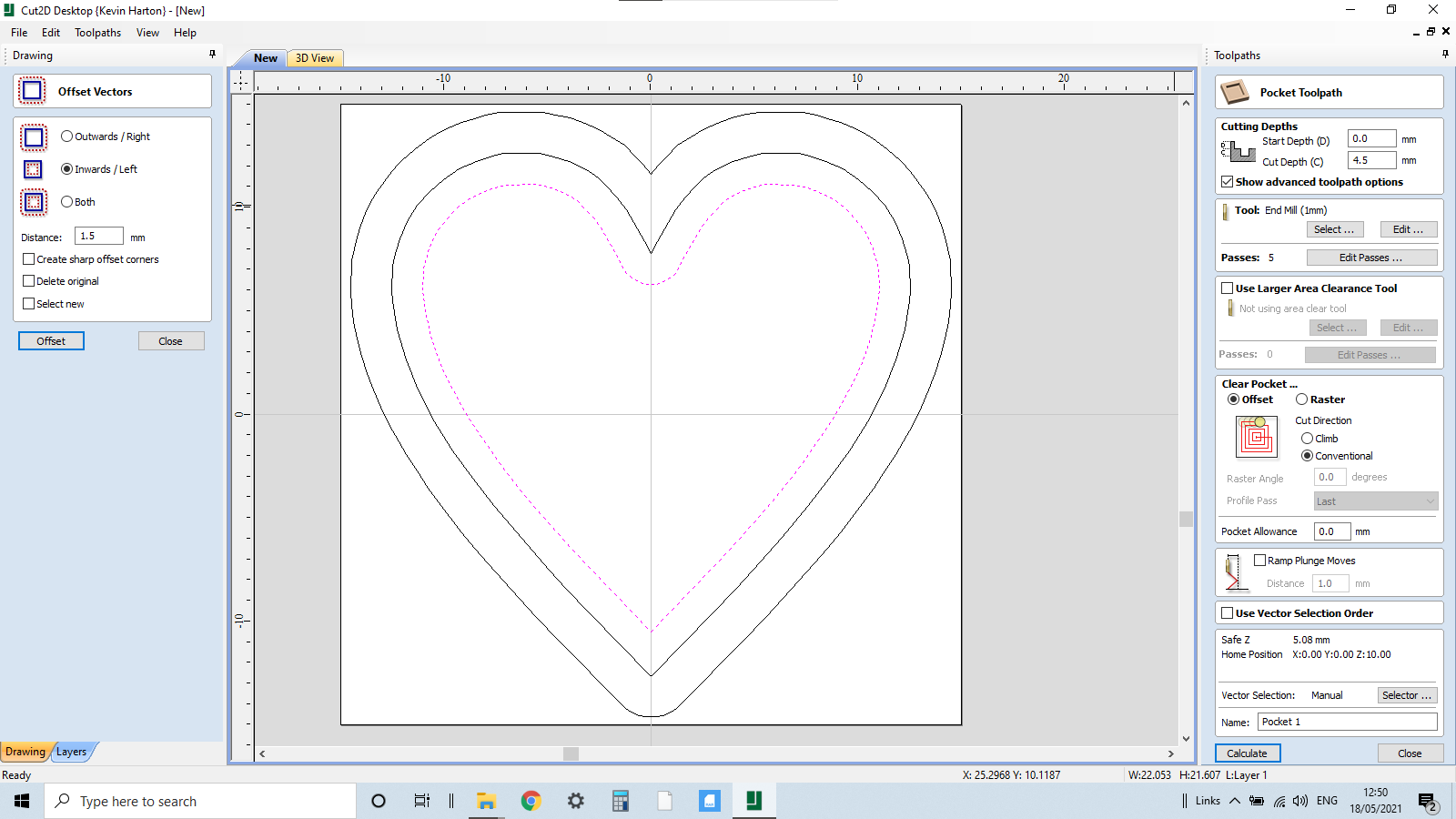The height and width of the screenshot is (819, 1456).
Task: Click the cutting depths diagram icon
Action: tap(1239, 151)
